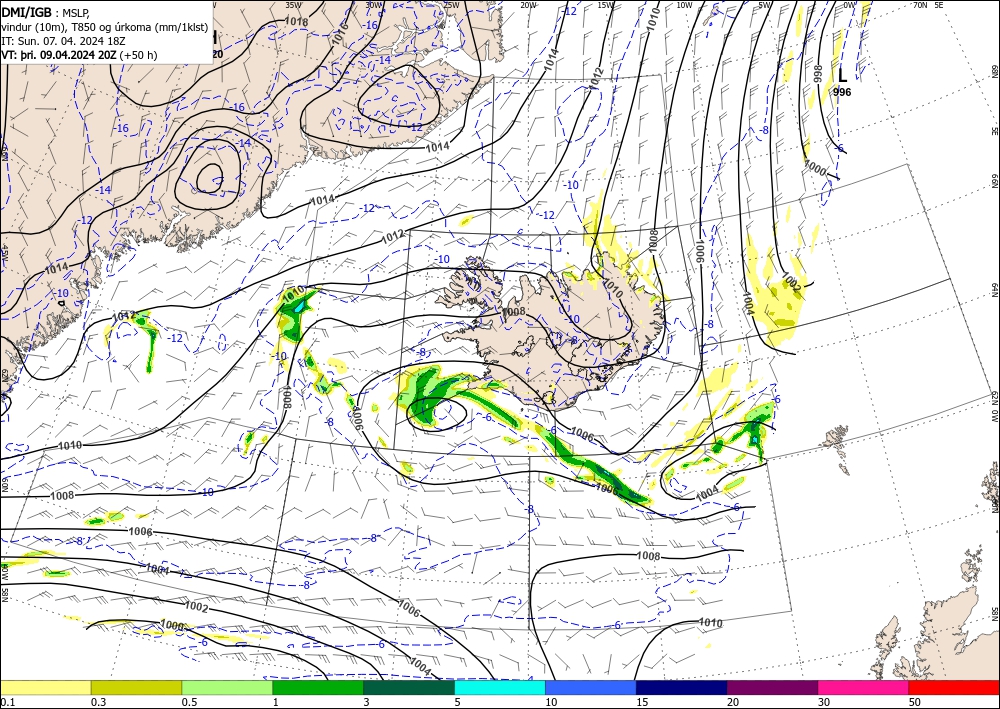Click the light green 0.5–1 legend swatch

pos(227,687)
